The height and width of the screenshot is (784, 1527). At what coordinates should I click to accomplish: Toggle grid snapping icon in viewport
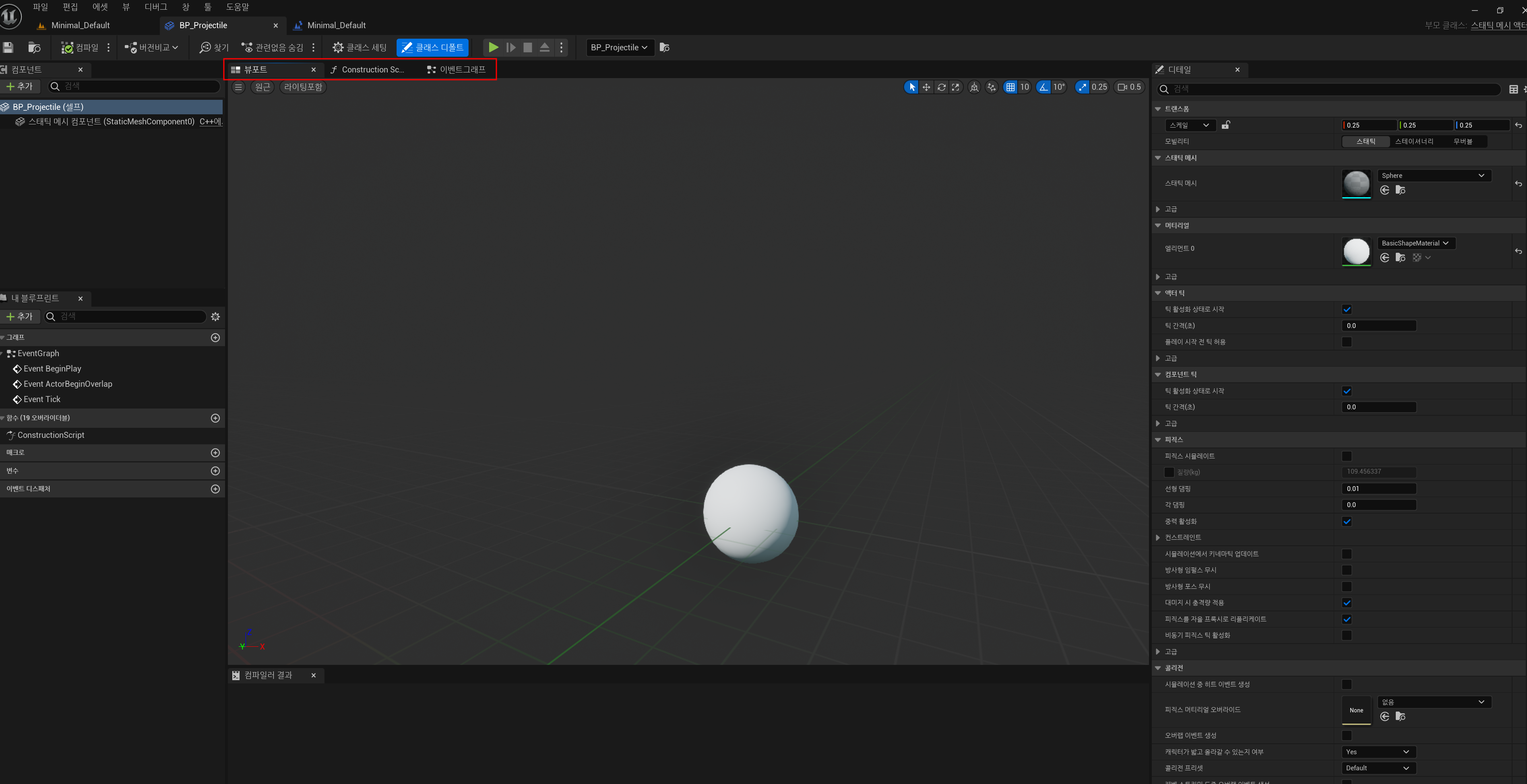click(1010, 87)
